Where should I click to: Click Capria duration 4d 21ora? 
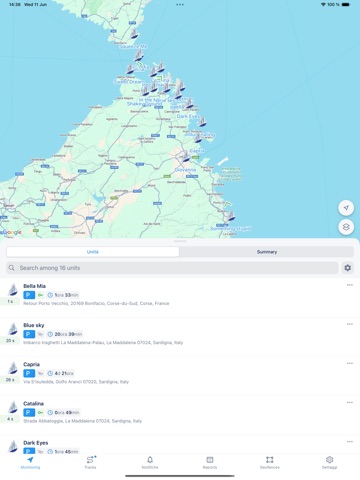(61, 373)
